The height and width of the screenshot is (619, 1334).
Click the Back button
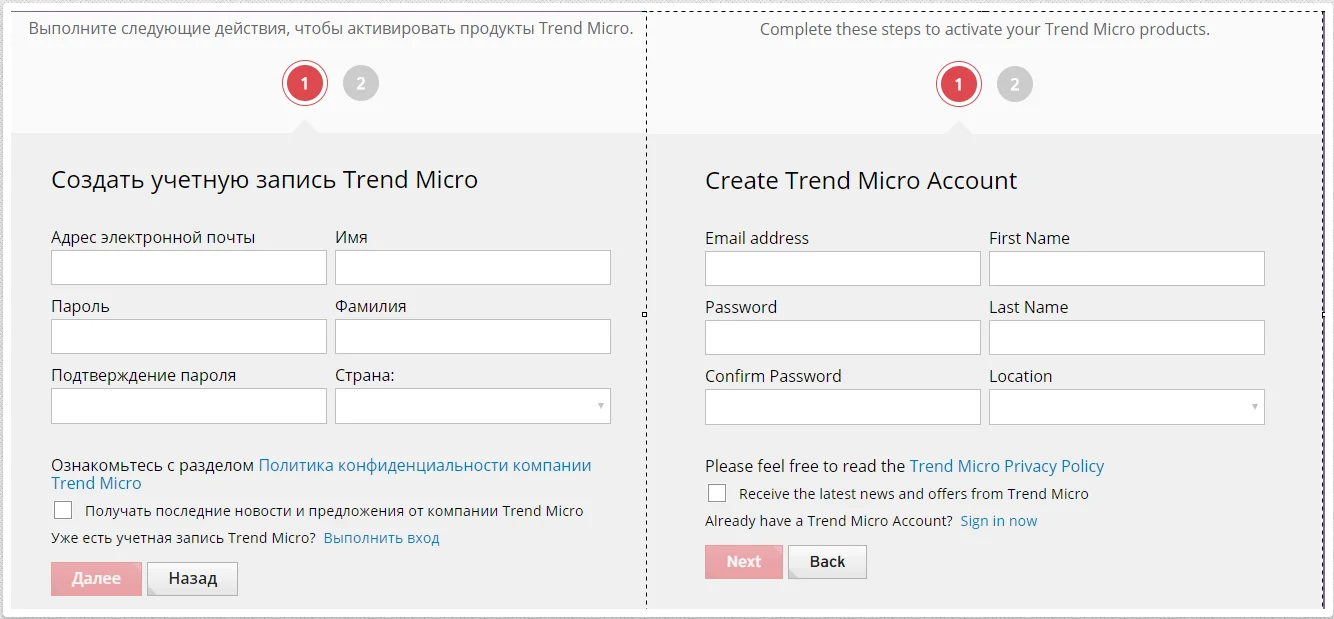(x=827, y=562)
